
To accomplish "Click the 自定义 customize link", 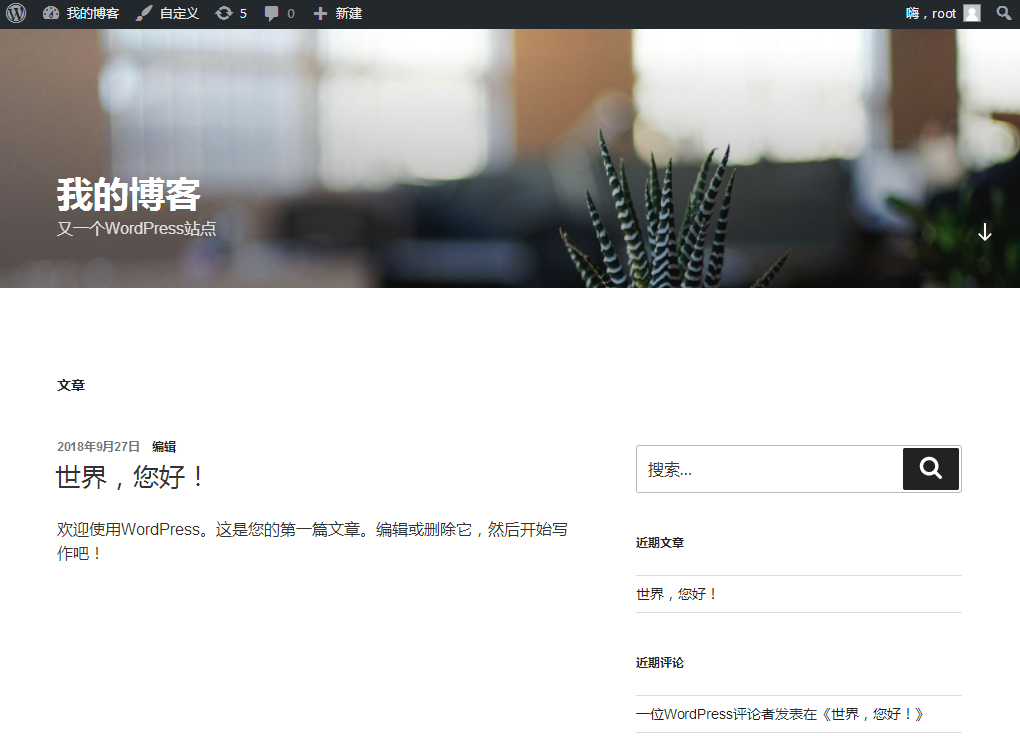I will (x=167, y=13).
